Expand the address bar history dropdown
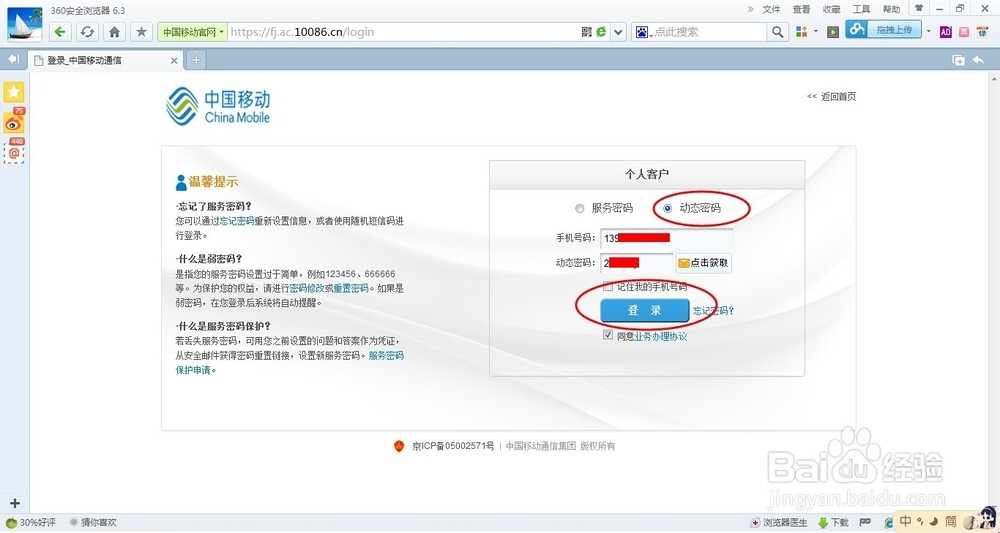Screen dimensions: 1000x533 click(x=618, y=32)
